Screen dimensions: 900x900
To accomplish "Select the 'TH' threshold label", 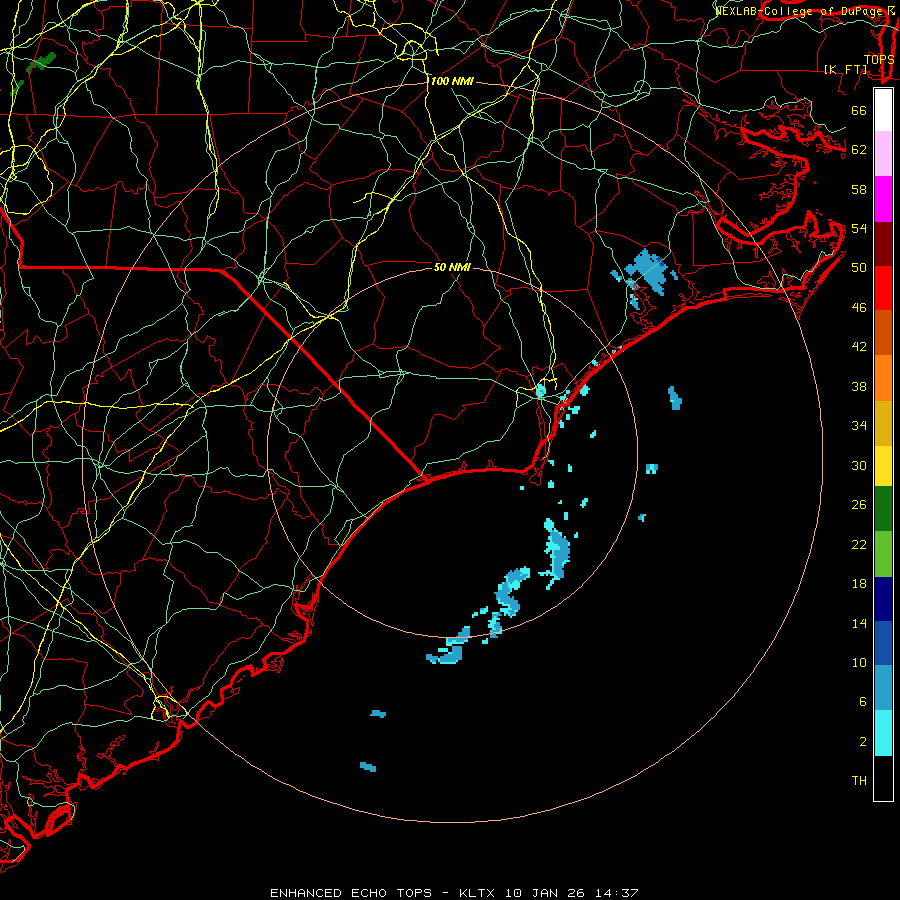I will tap(859, 780).
